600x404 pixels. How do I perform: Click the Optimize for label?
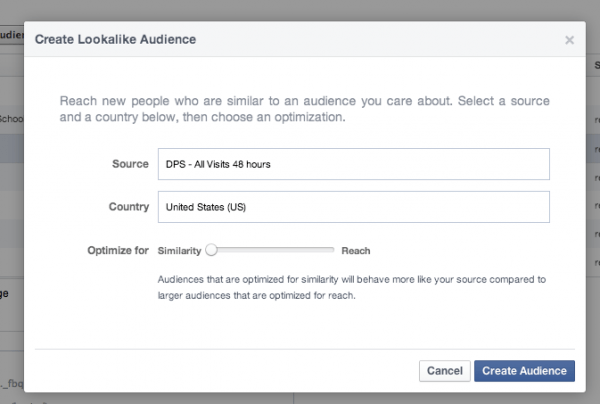(118, 250)
